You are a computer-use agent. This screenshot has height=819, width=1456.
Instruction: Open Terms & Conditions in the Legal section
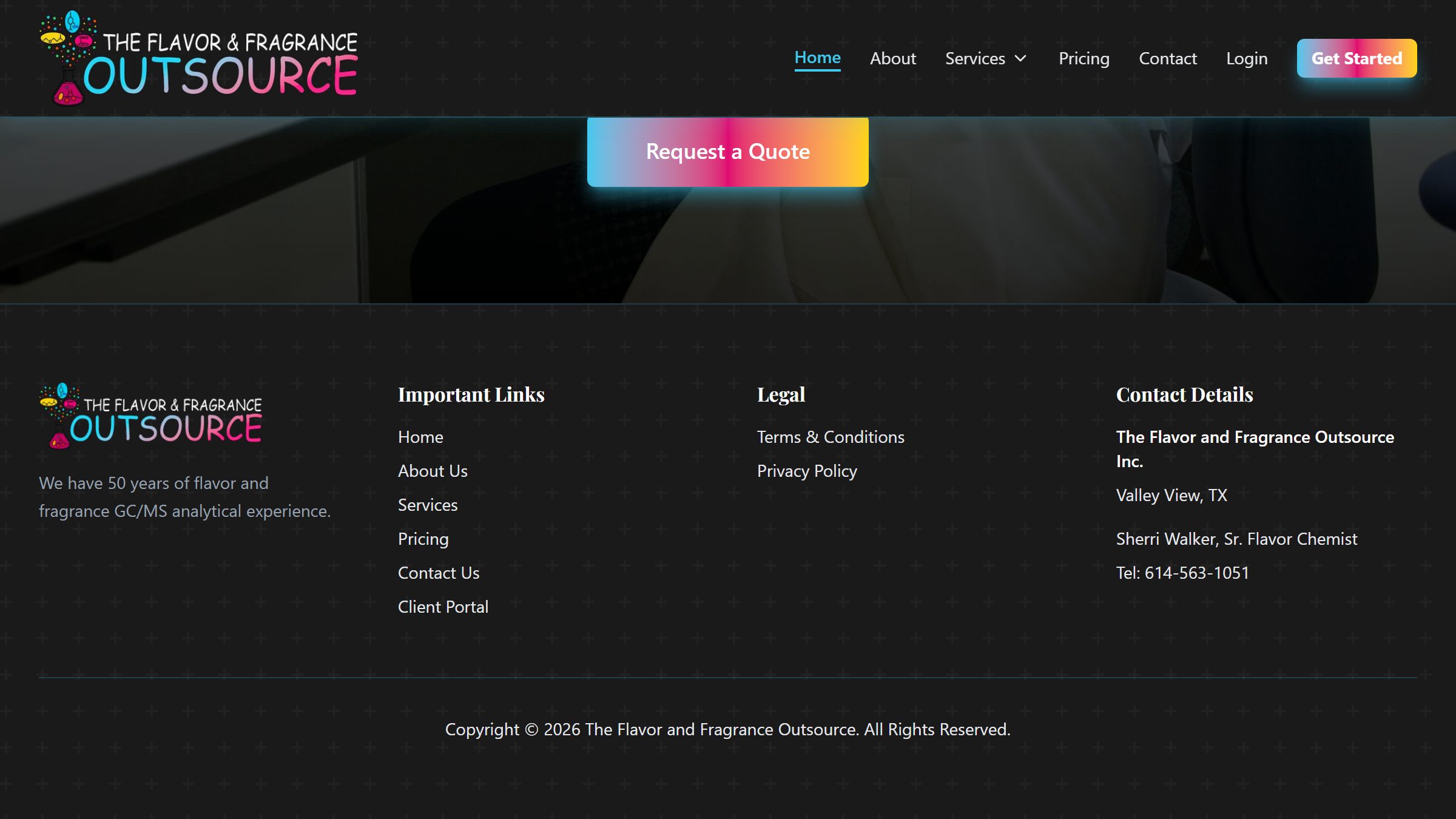pyautogui.click(x=831, y=436)
